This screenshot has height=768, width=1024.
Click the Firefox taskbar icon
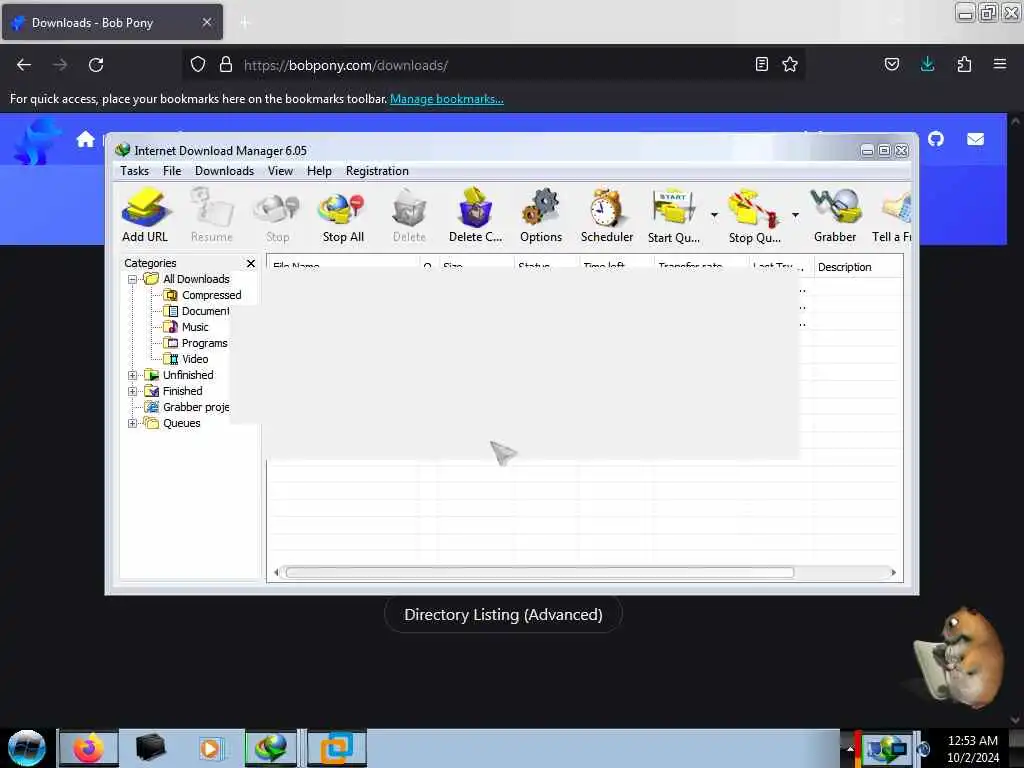tap(88, 748)
